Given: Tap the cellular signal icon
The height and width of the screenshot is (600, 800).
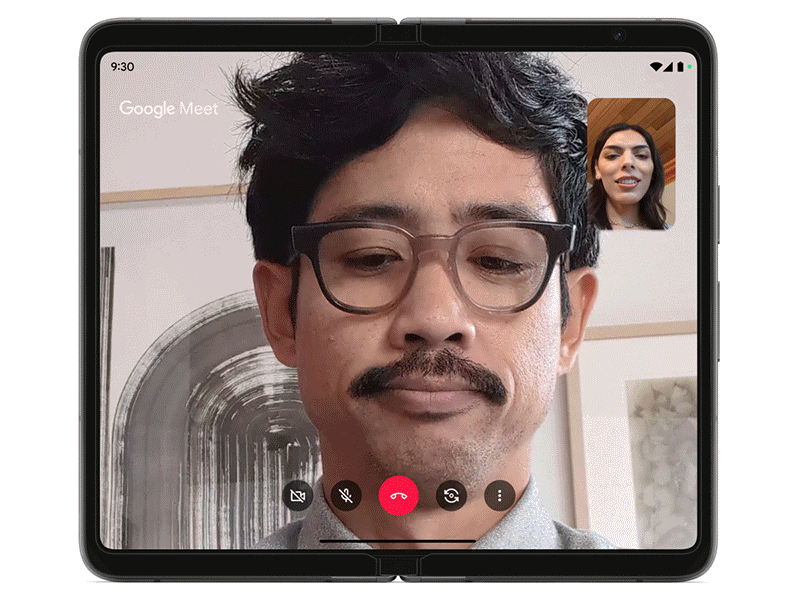Looking at the screenshot, I should [667, 67].
